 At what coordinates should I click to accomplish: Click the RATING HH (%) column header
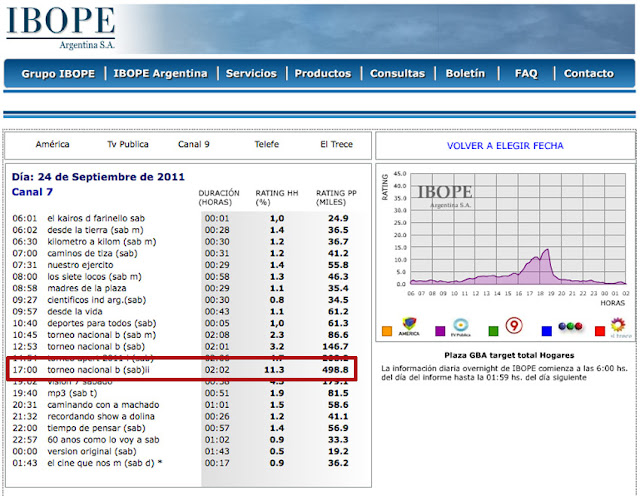[x=277, y=198]
